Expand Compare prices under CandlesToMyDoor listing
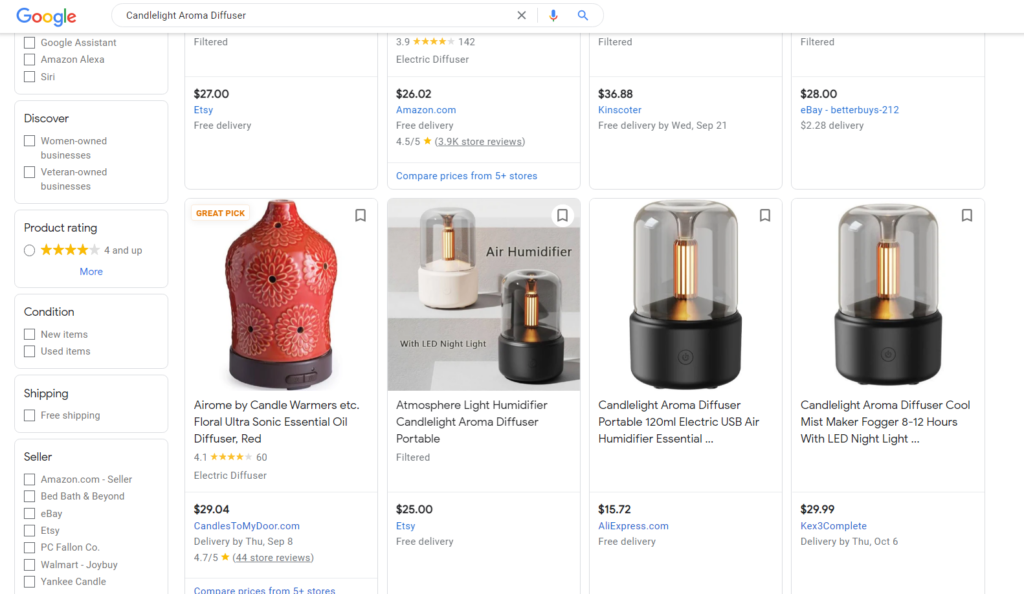This screenshot has height=594, width=1024. pos(264,590)
